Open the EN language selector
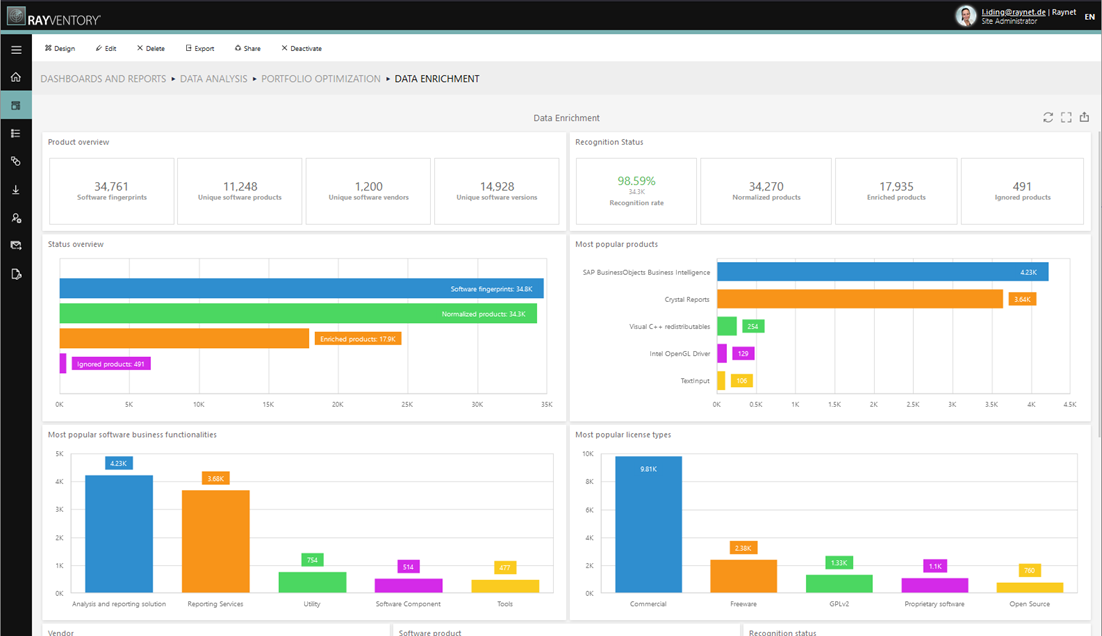This screenshot has height=636, width=1102. coord(1089,16)
